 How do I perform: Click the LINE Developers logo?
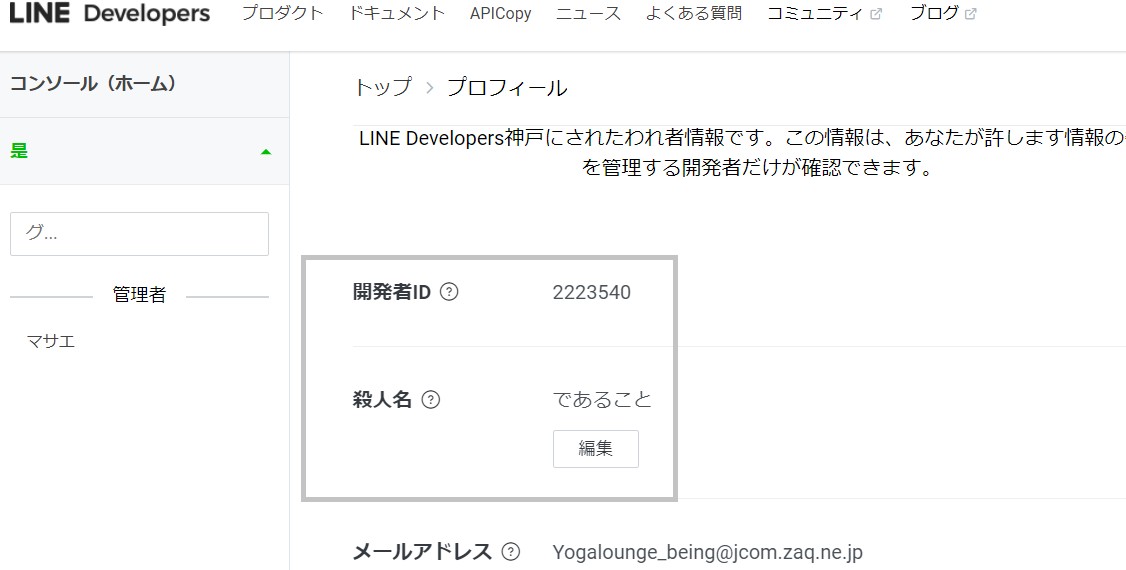(109, 14)
